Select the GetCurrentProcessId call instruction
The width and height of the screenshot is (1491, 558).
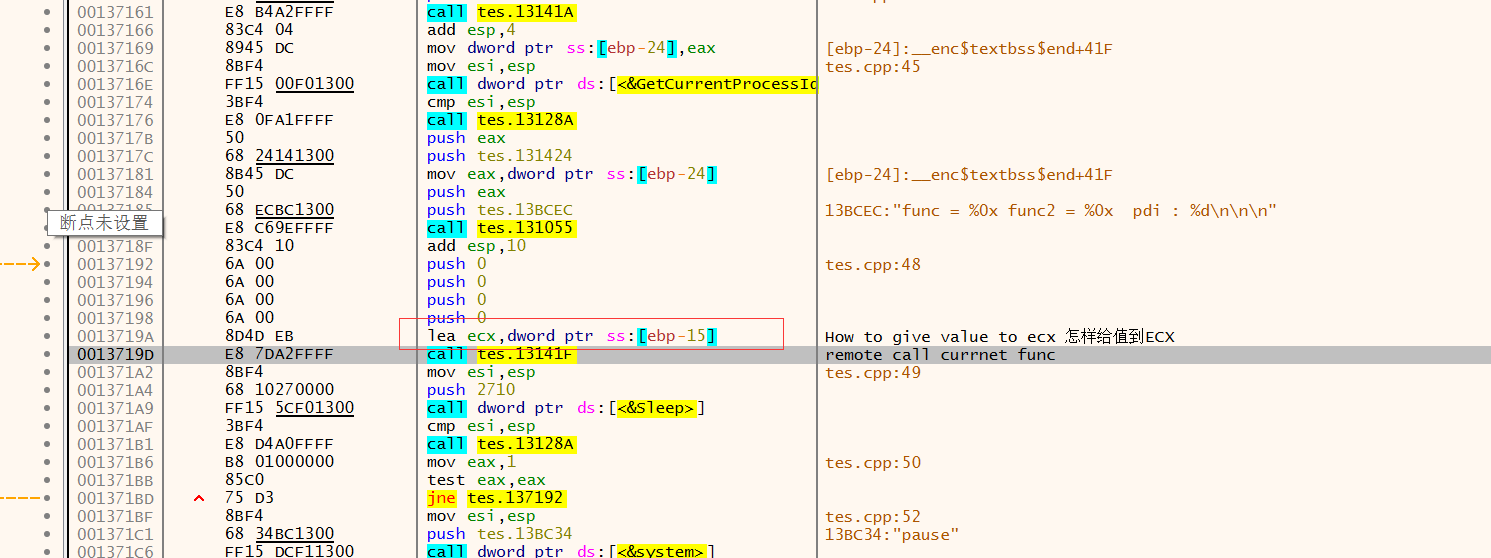[x=621, y=84]
